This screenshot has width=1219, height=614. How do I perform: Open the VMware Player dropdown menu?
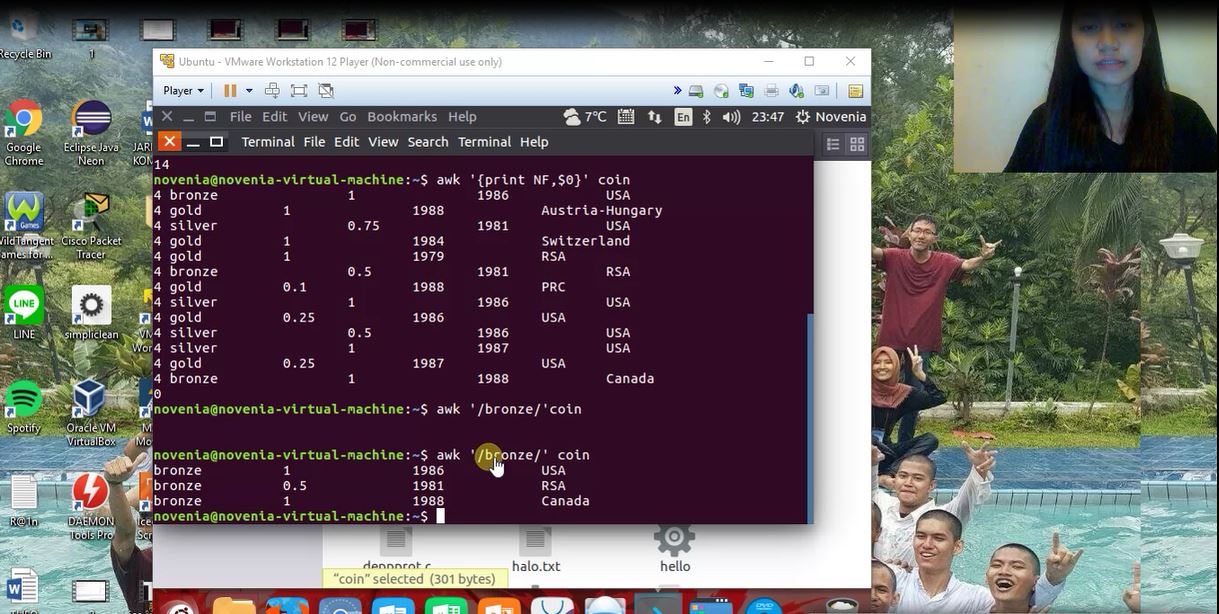pyautogui.click(x=183, y=90)
